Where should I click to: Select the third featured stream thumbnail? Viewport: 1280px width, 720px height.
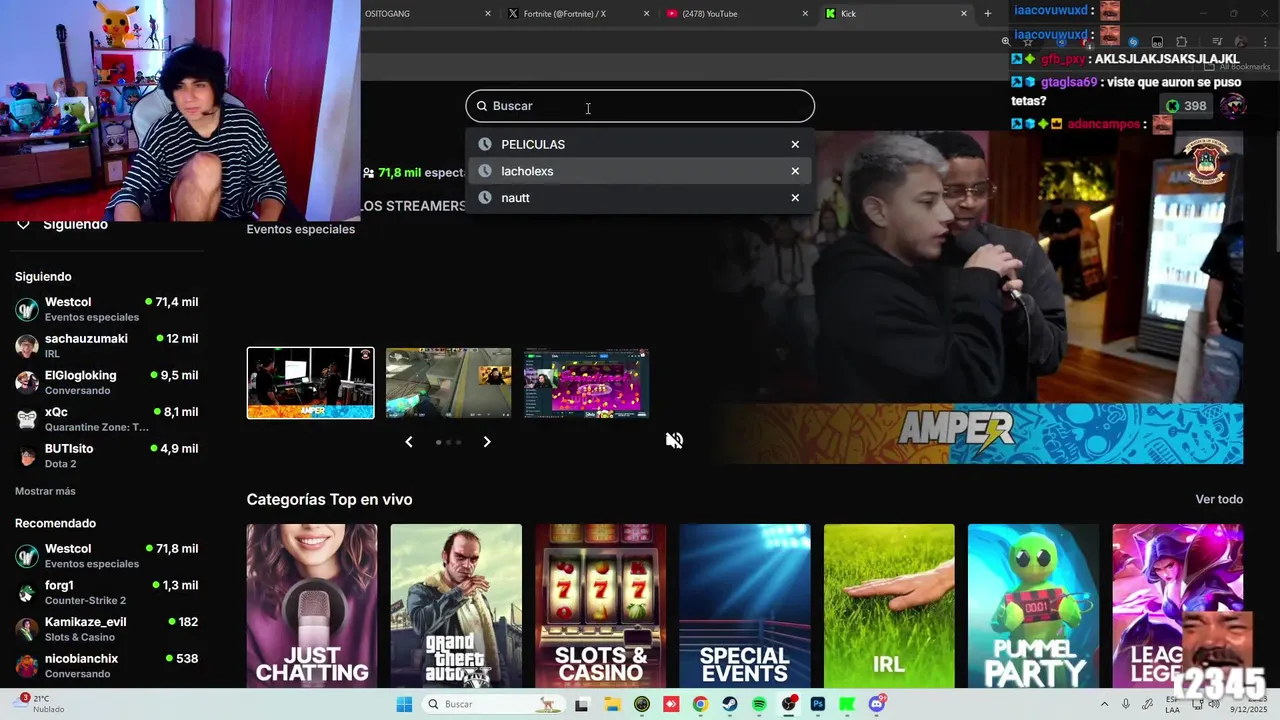tap(586, 383)
